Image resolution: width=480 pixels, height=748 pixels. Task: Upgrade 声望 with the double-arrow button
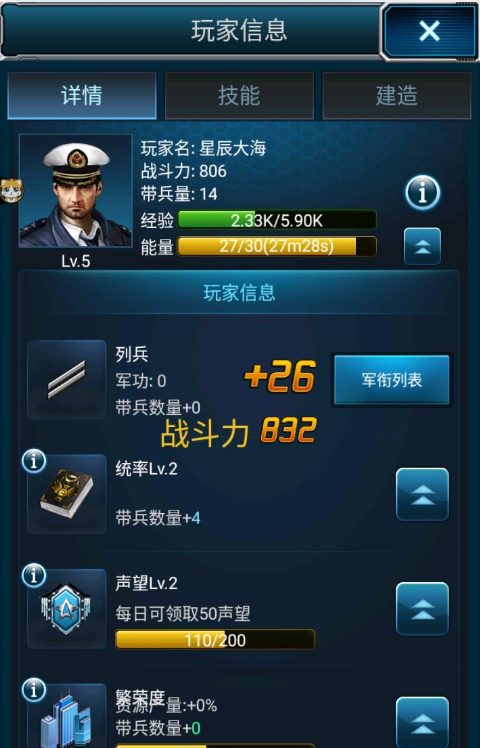coord(422,608)
